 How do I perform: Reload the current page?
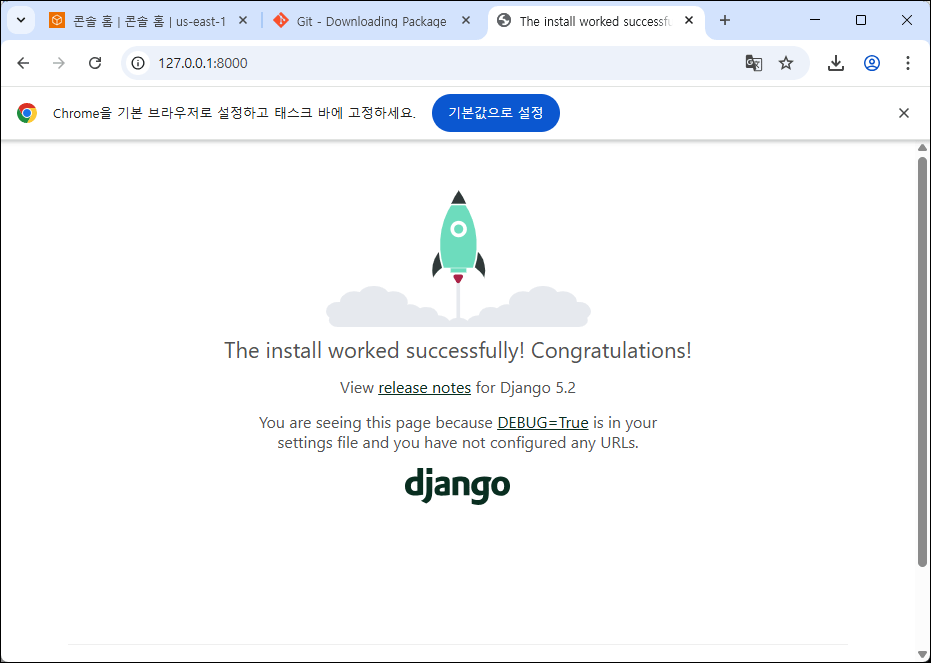(x=95, y=63)
